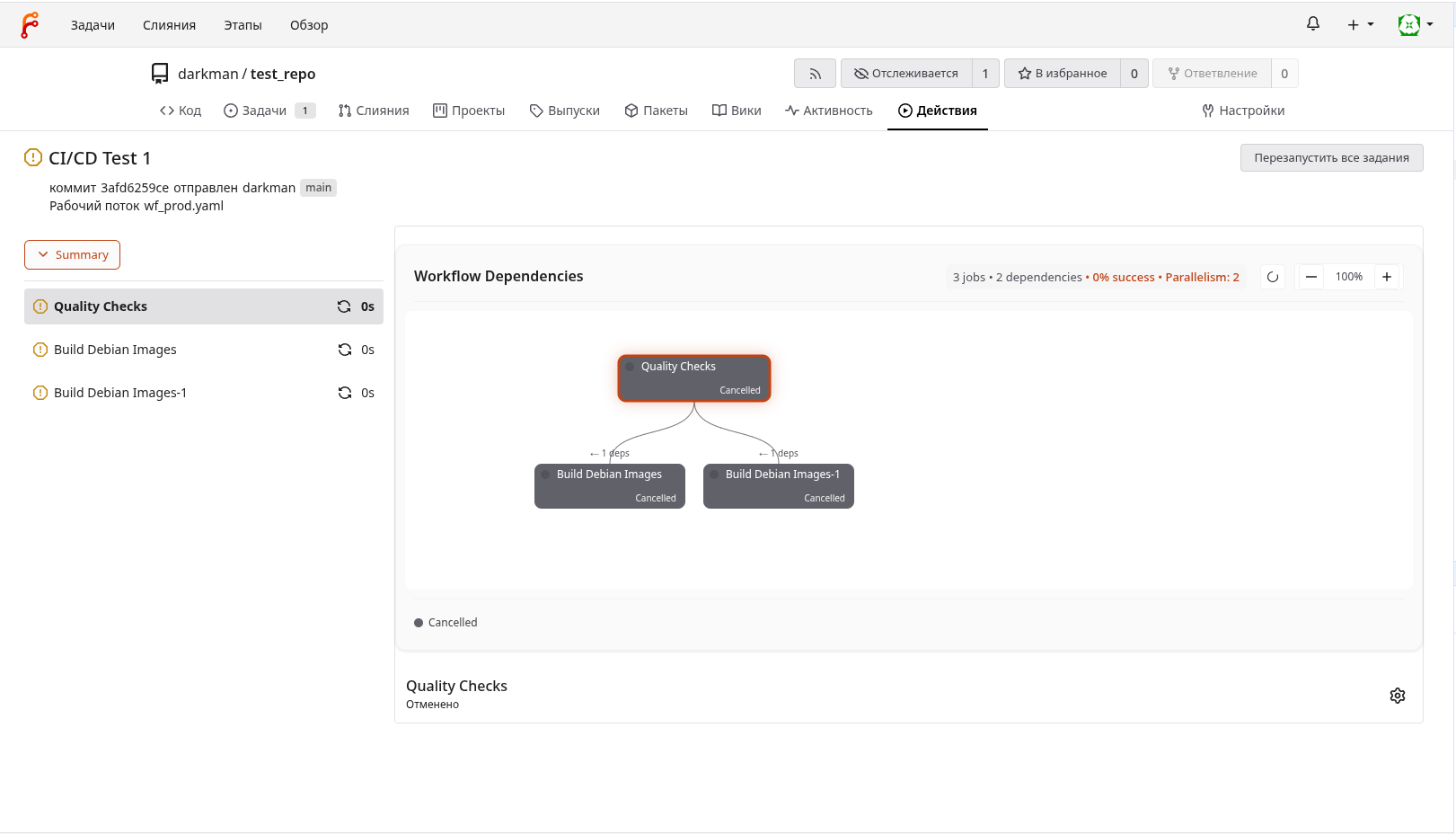Viewport: 1456px width, 834px height.
Task: Toggle star with В избранное button
Action: coord(1063,74)
